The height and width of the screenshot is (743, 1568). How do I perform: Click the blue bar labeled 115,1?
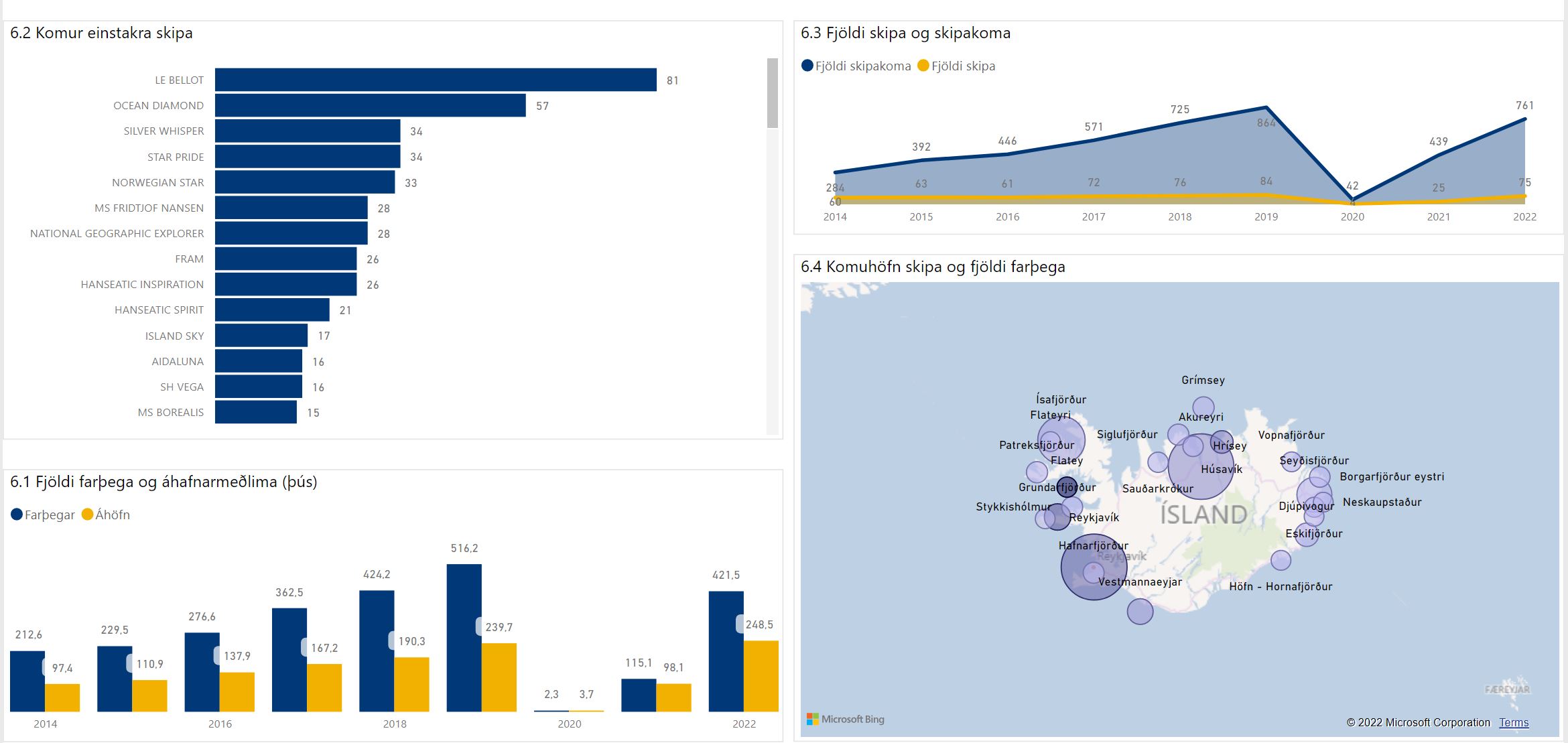point(639,695)
